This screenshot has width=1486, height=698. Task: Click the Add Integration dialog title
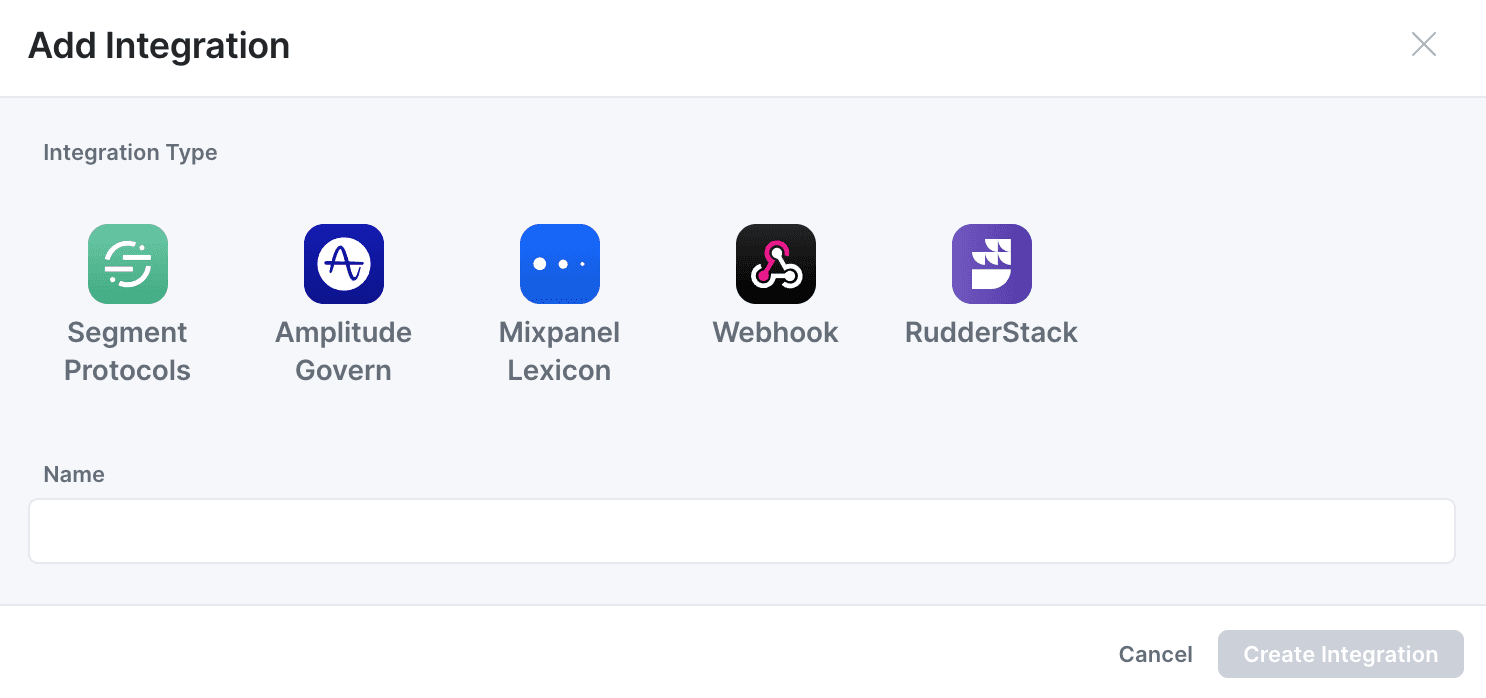click(159, 46)
